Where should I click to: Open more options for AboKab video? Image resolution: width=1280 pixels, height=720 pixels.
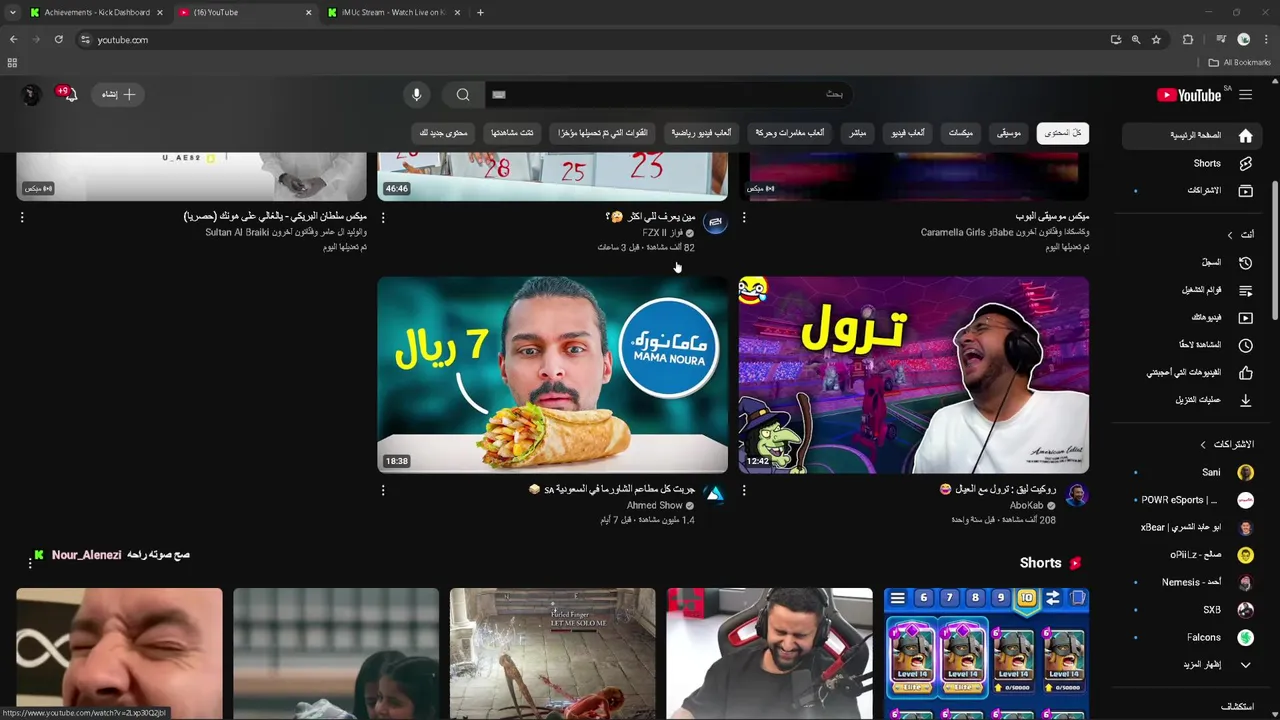click(x=744, y=490)
